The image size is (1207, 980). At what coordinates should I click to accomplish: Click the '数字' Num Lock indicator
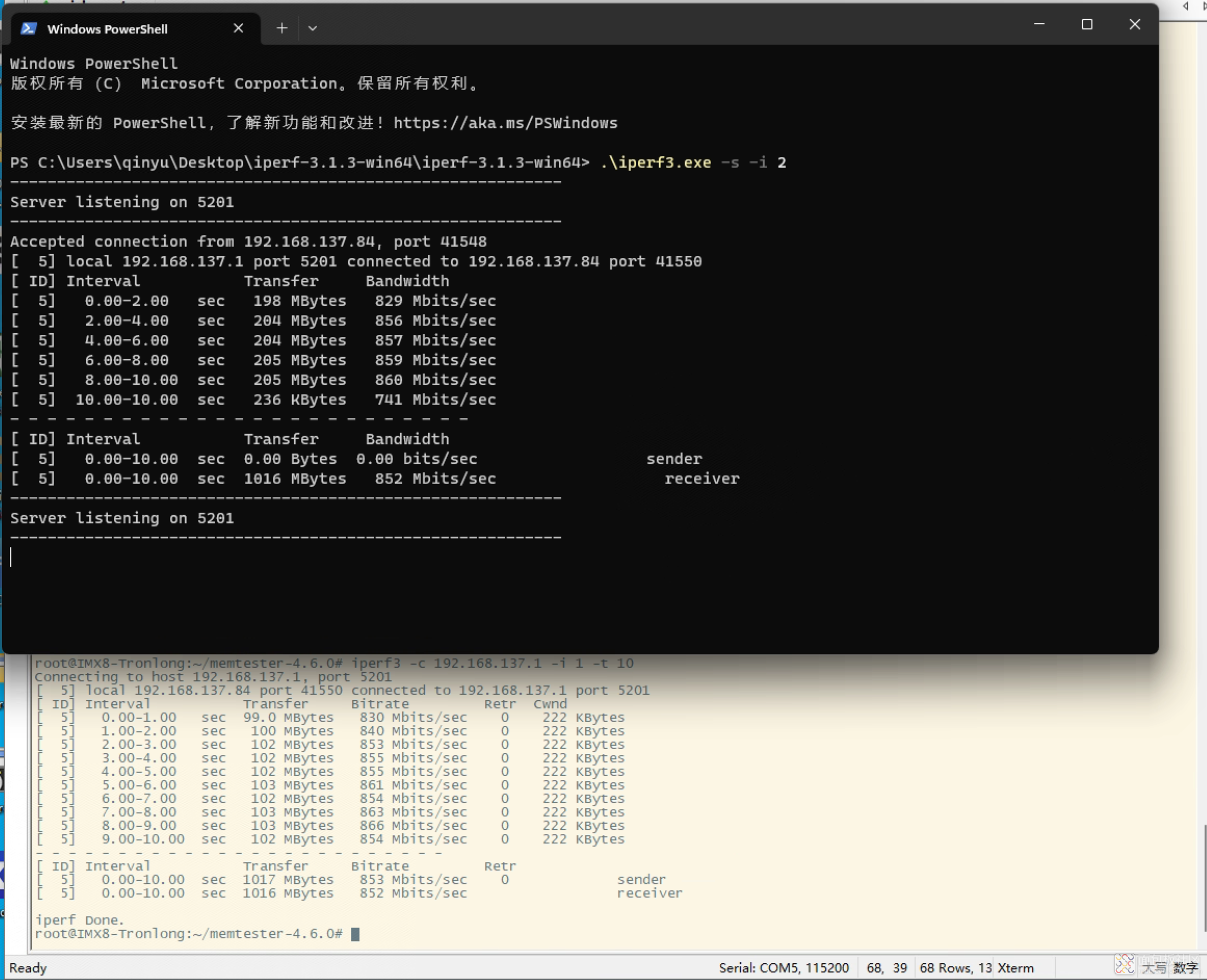point(1185,968)
